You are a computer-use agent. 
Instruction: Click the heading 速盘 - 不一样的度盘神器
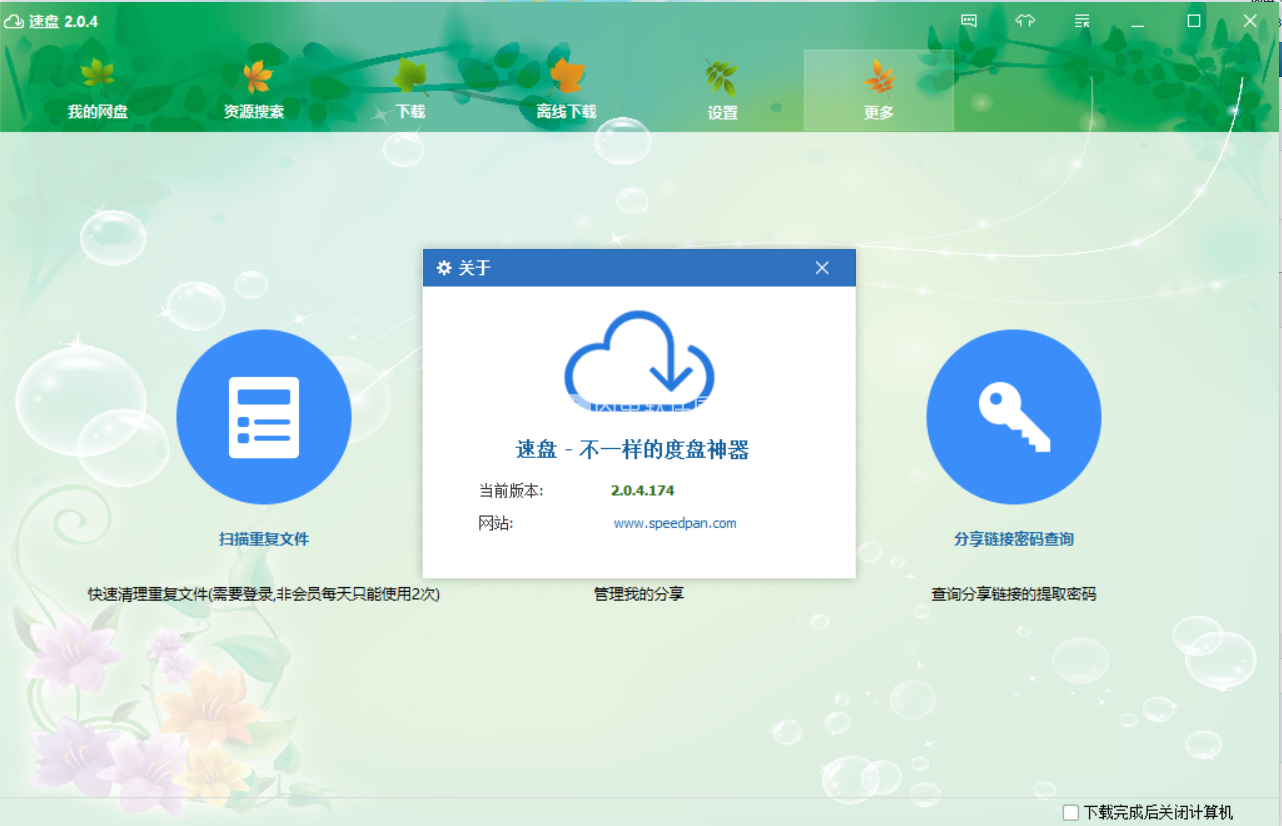(x=633, y=450)
